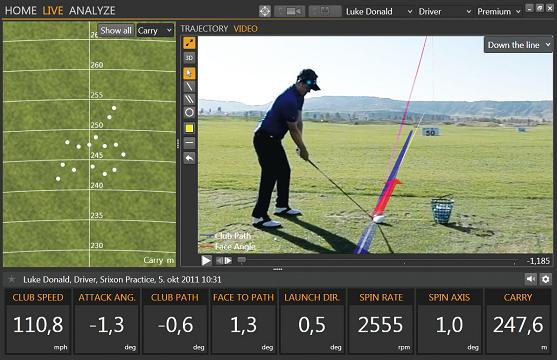Restore the application window size
557x360 pixels.
(x=539, y=8)
